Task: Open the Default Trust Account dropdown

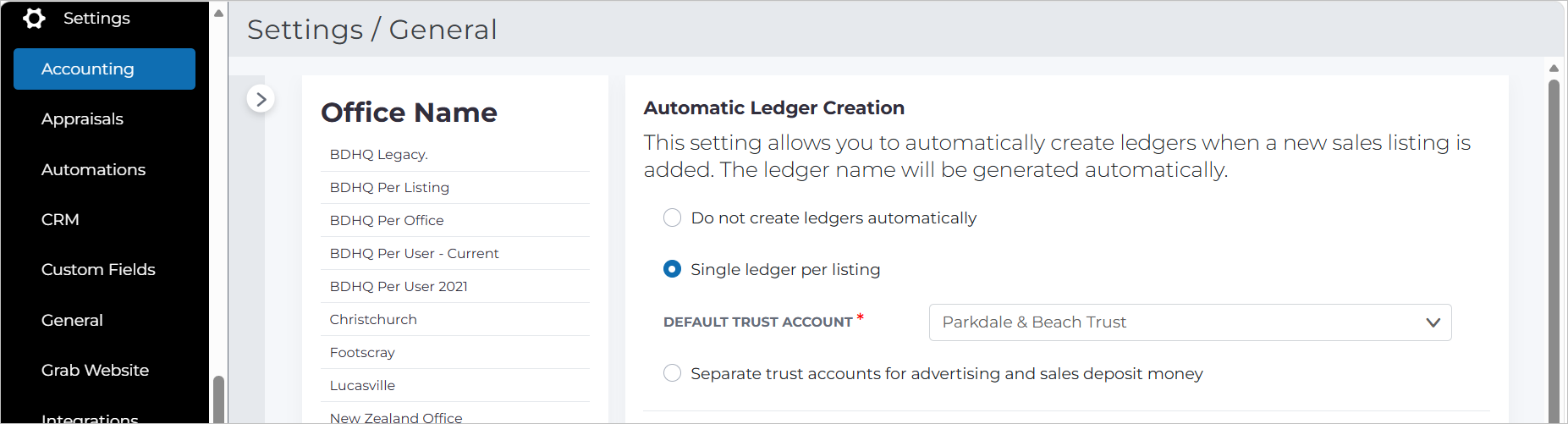Action: point(1190,322)
